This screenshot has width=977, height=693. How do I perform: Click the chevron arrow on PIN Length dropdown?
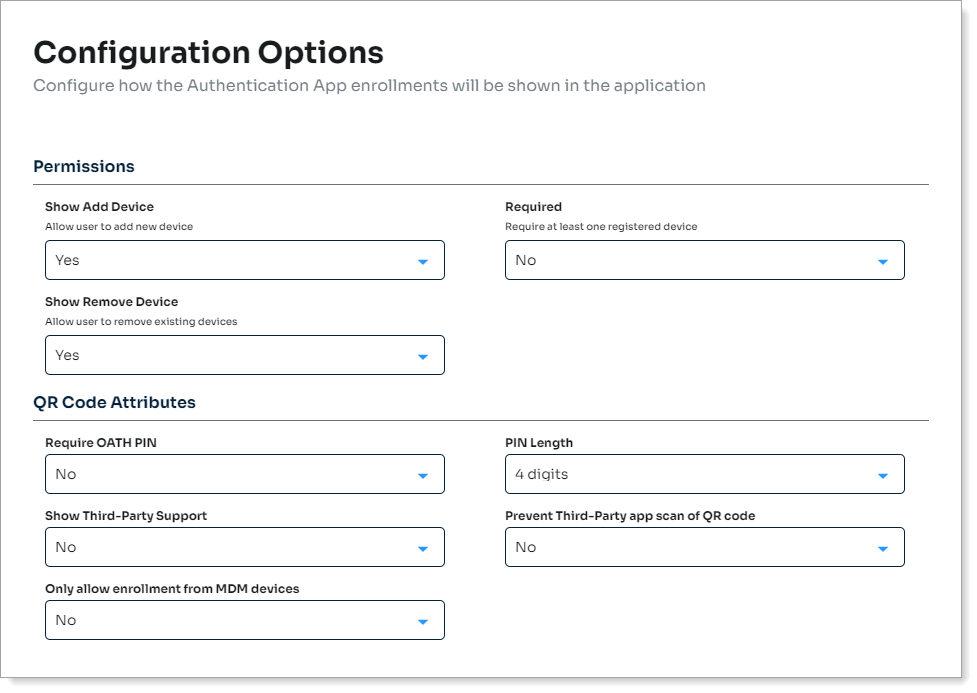click(x=883, y=474)
